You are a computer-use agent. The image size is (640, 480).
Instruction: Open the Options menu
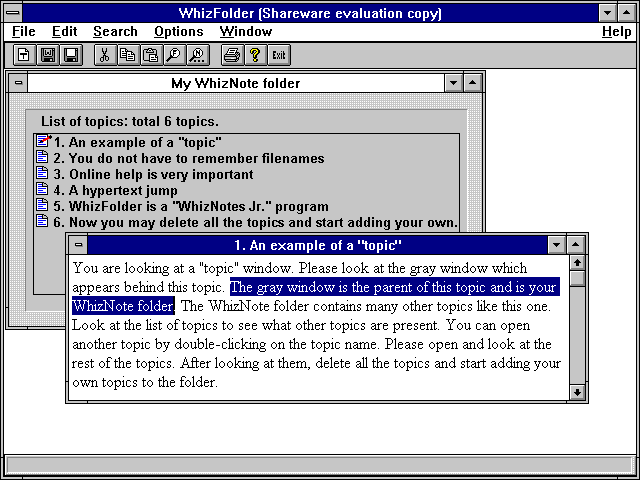click(178, 32)
